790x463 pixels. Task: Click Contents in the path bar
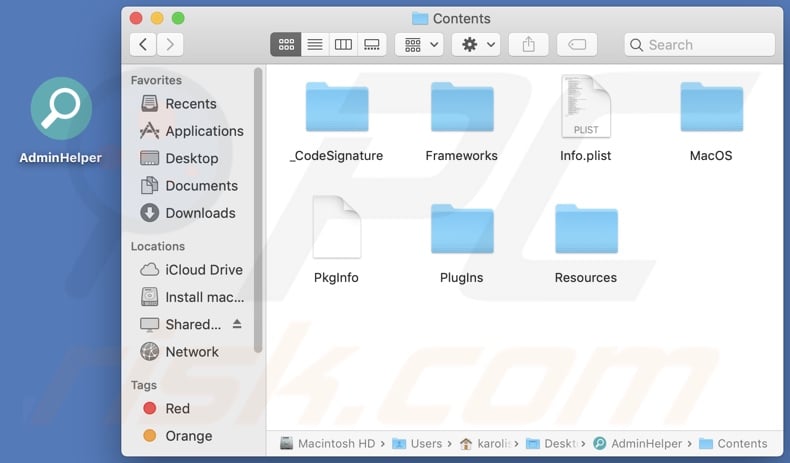(x=733, y=443)
